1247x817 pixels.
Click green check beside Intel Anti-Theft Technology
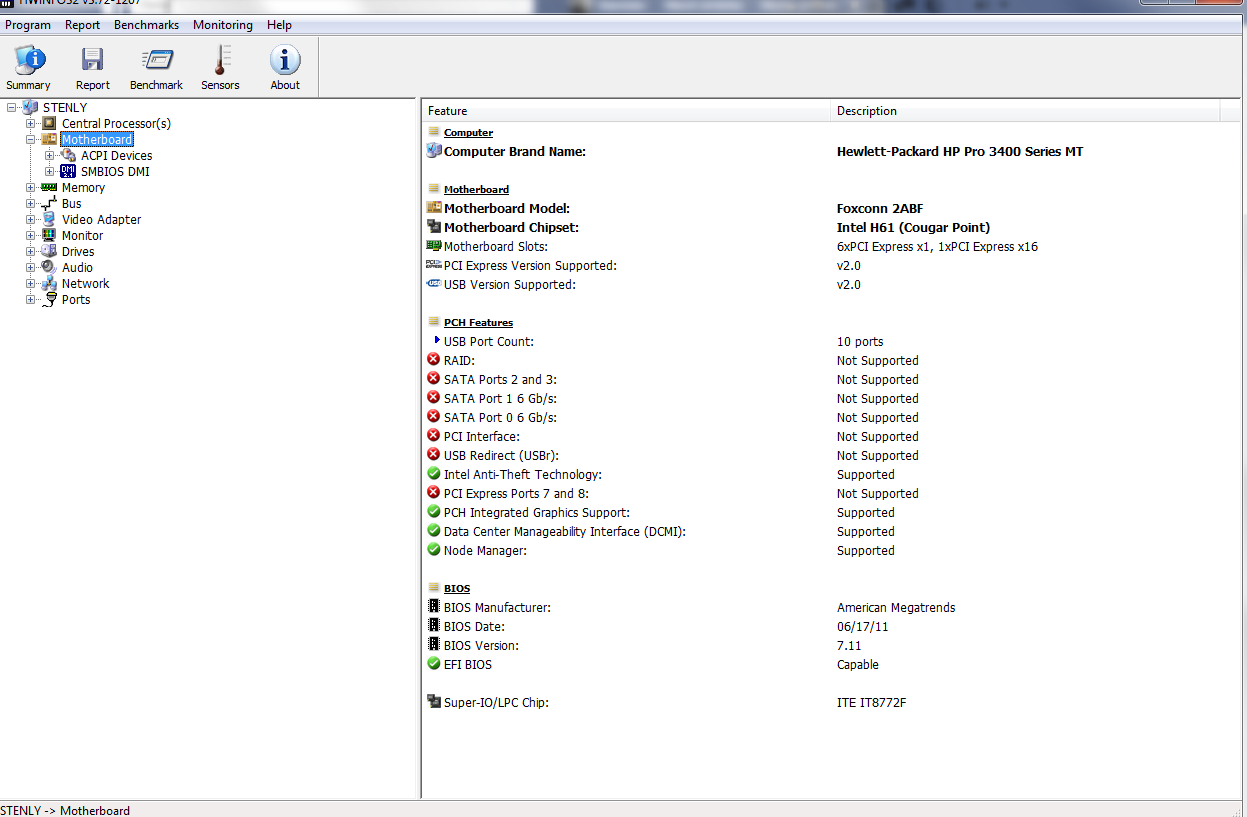(433, 474)
